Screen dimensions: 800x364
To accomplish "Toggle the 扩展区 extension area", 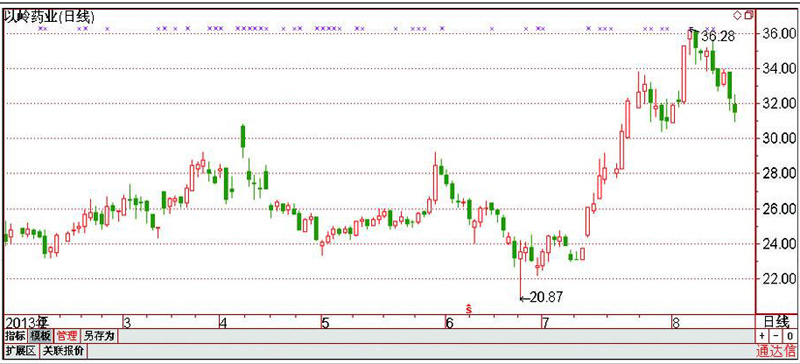I will click(21, 351).
